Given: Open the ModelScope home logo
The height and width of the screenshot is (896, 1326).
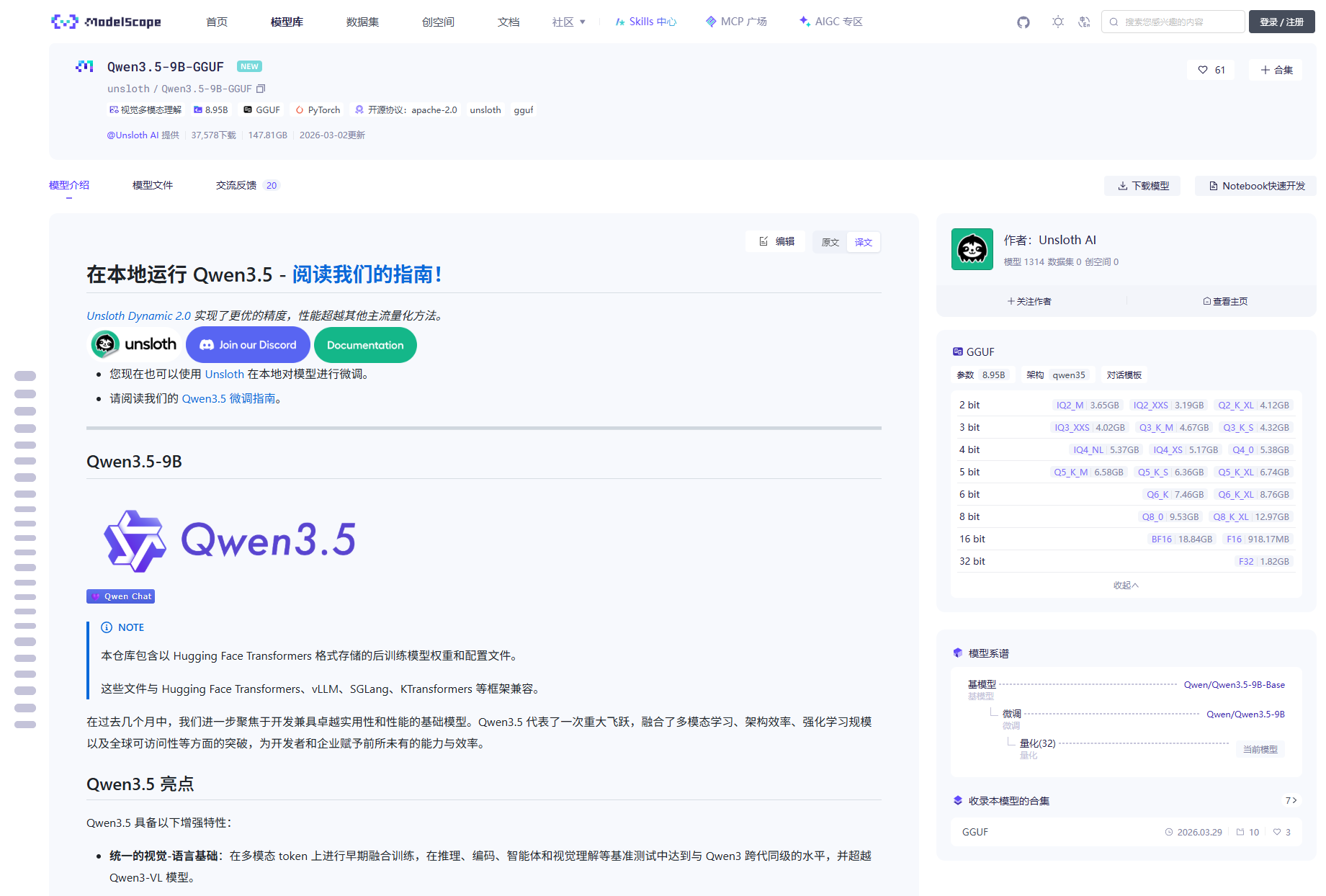Looking at the screenshot, I should (x=106, y=22).
